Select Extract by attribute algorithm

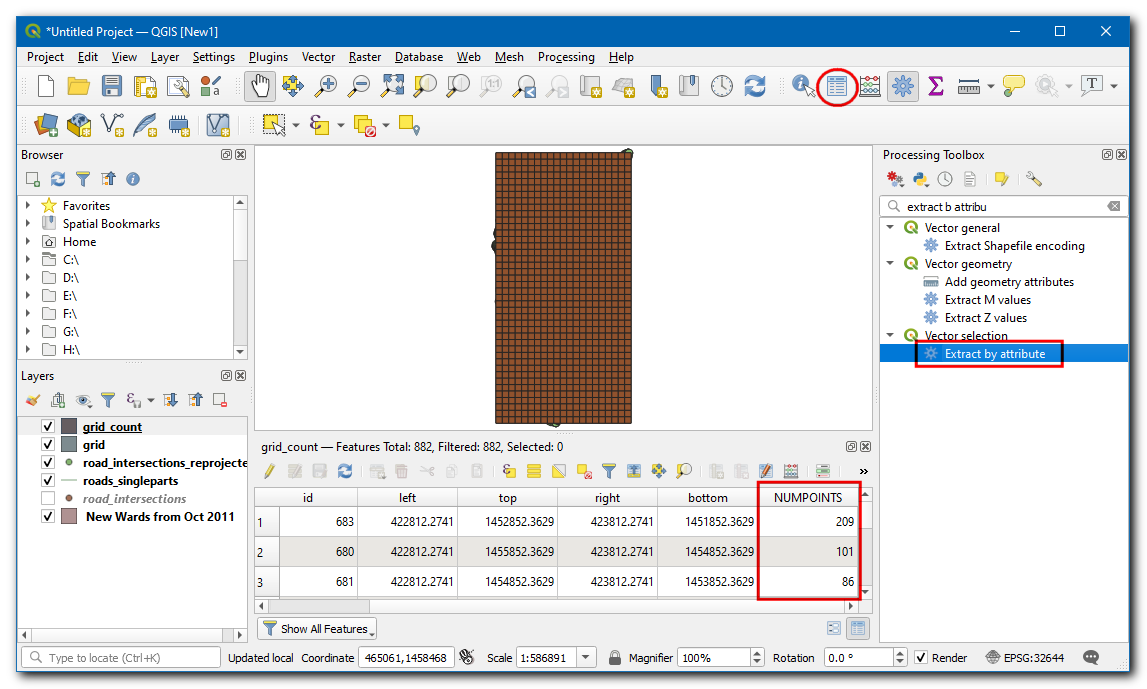[994, 354]
